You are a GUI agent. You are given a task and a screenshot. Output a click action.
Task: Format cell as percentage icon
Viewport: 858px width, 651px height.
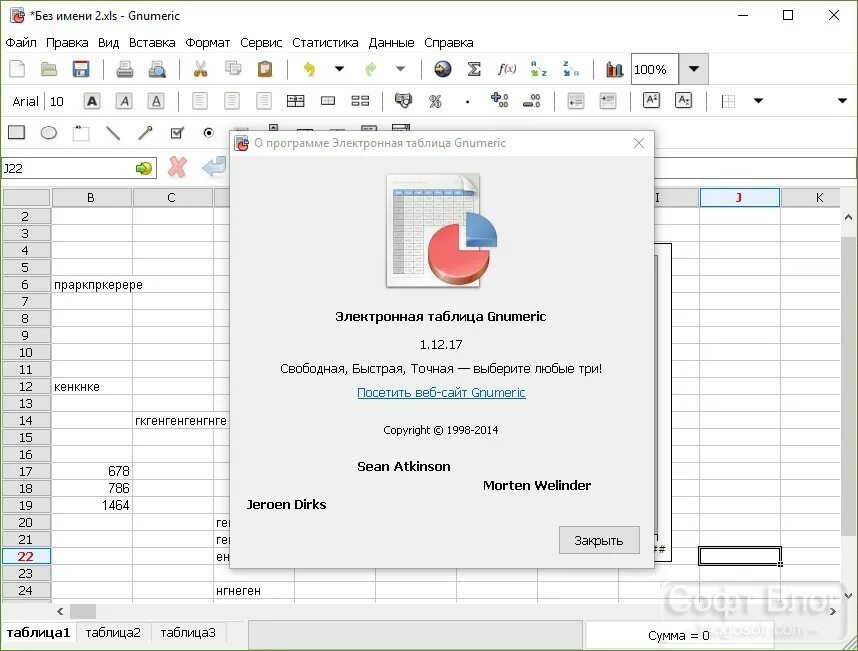pyautogui.click(x=435, y=101)
